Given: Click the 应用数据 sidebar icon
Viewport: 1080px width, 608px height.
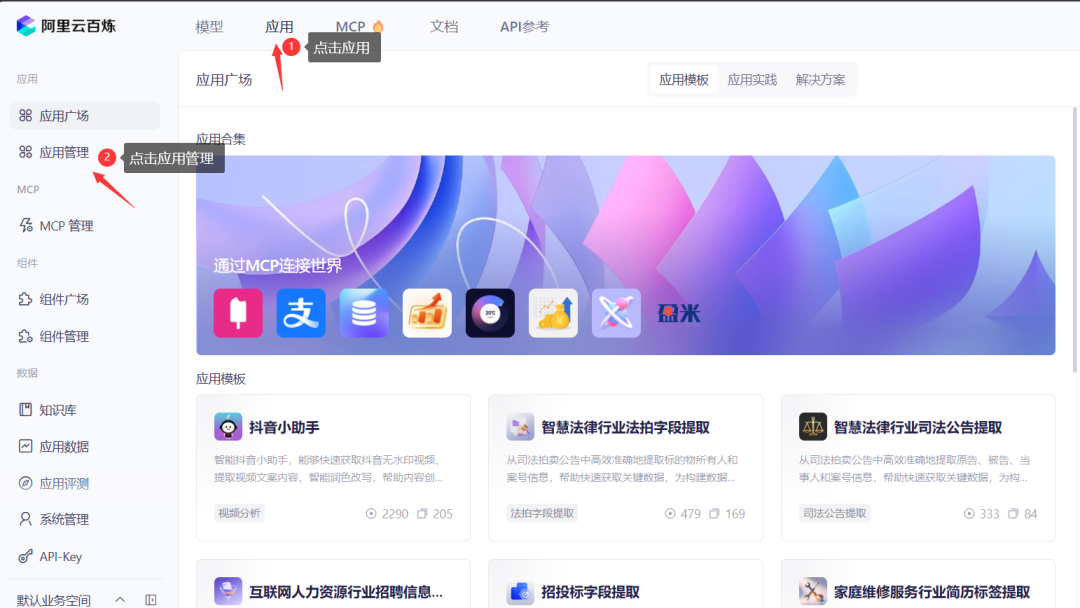Looking at the screenshot, I should tap(25, 446).
